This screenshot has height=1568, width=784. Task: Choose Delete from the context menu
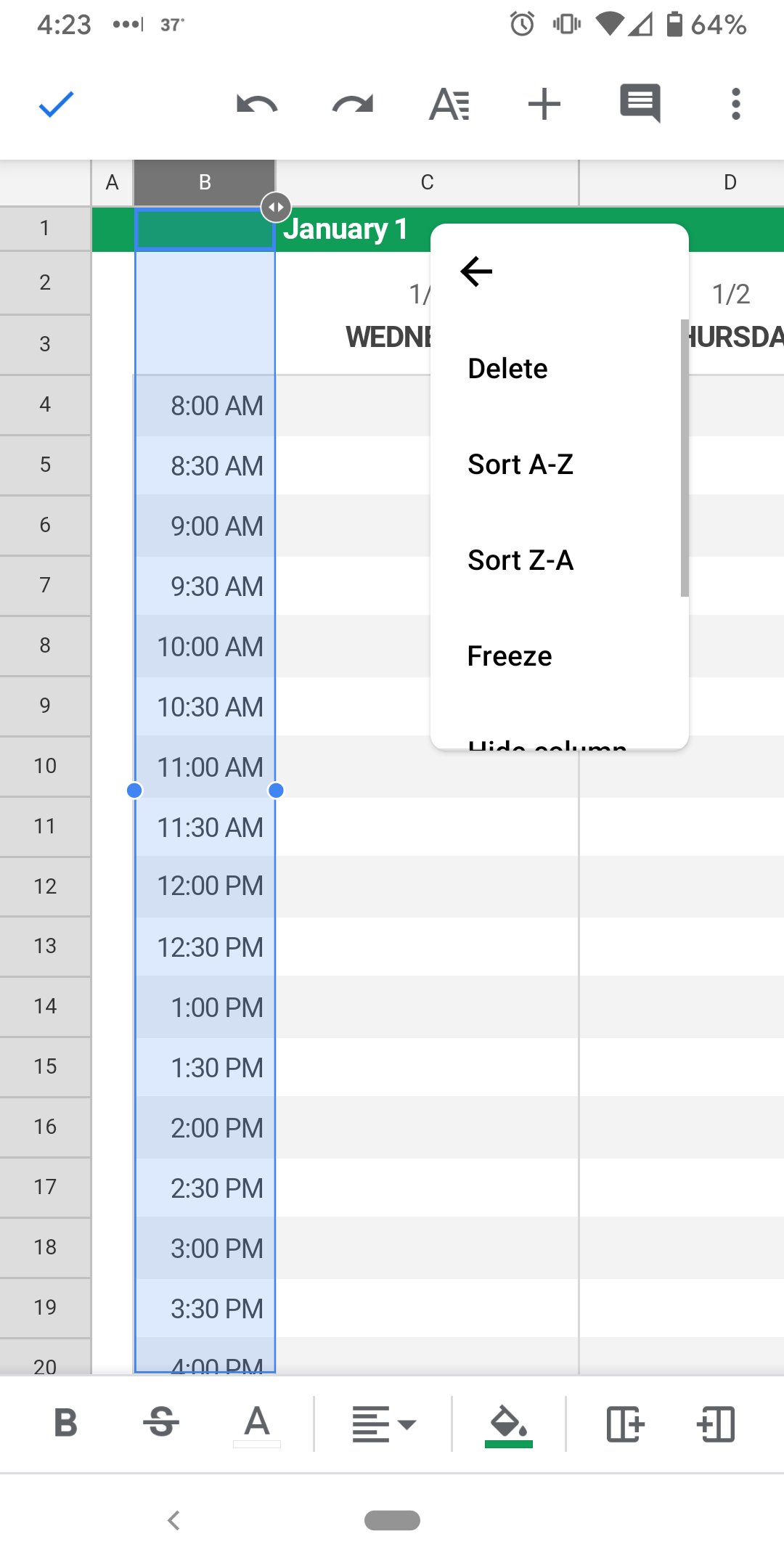(x=508, y=369)
